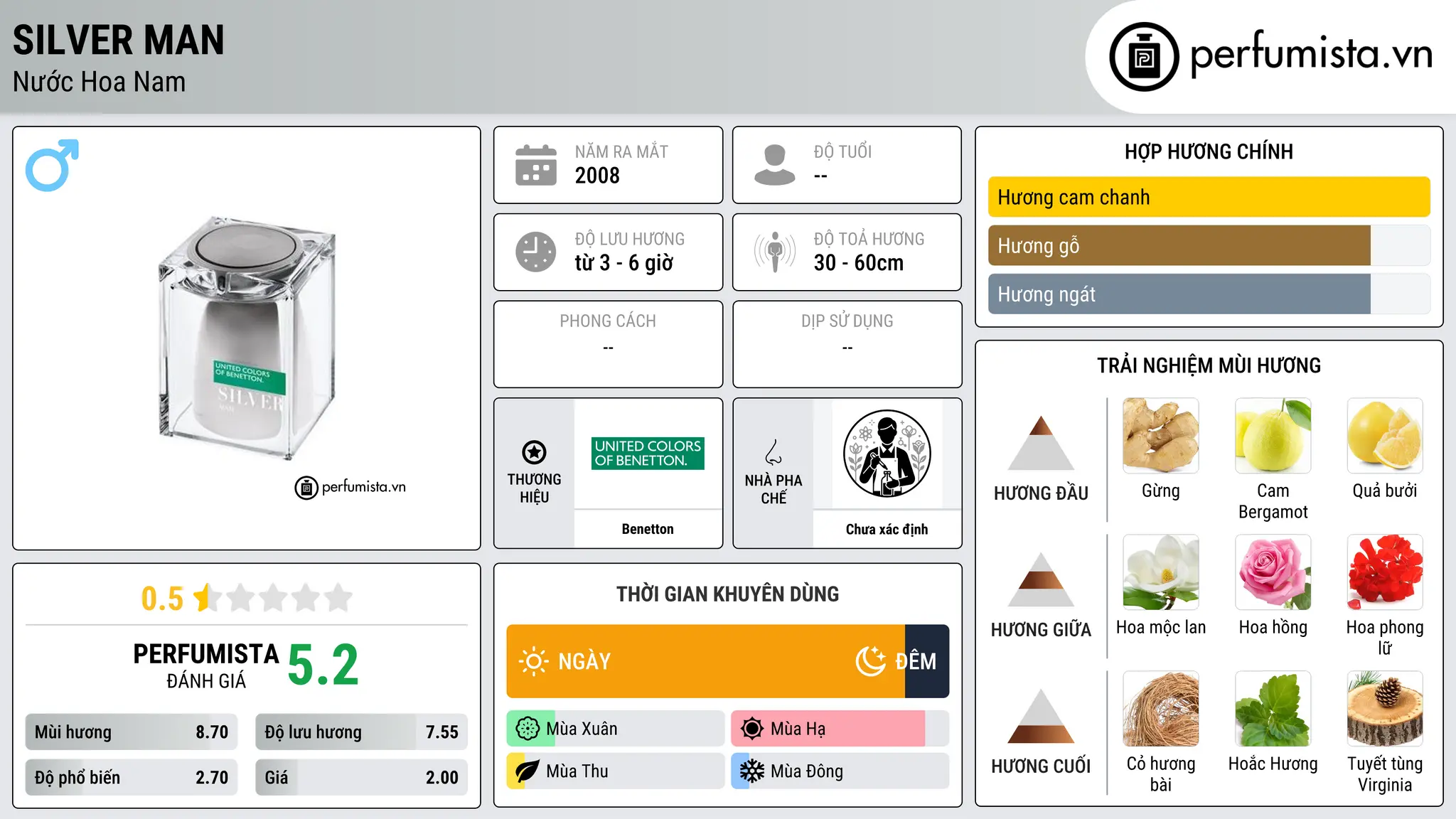
Task: Click the Hợp hương chính heading
Action: point(1209,151)
